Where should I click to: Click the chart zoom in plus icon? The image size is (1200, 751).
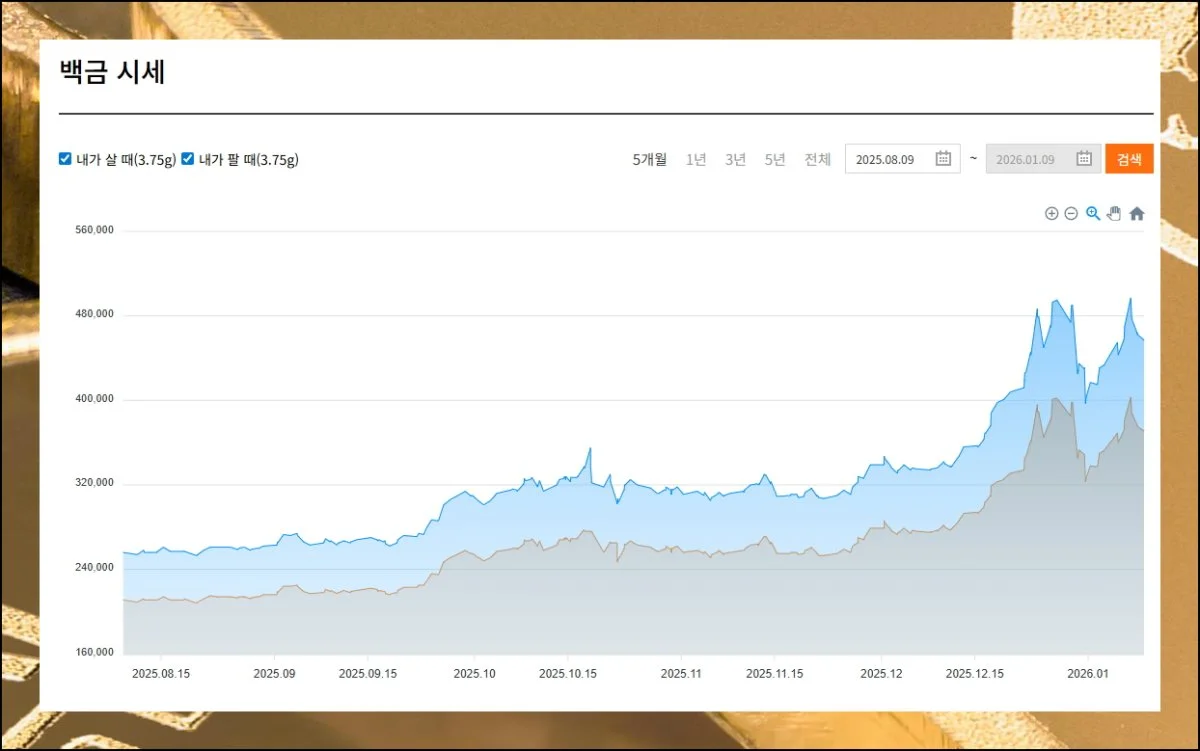click(1051, 214)
